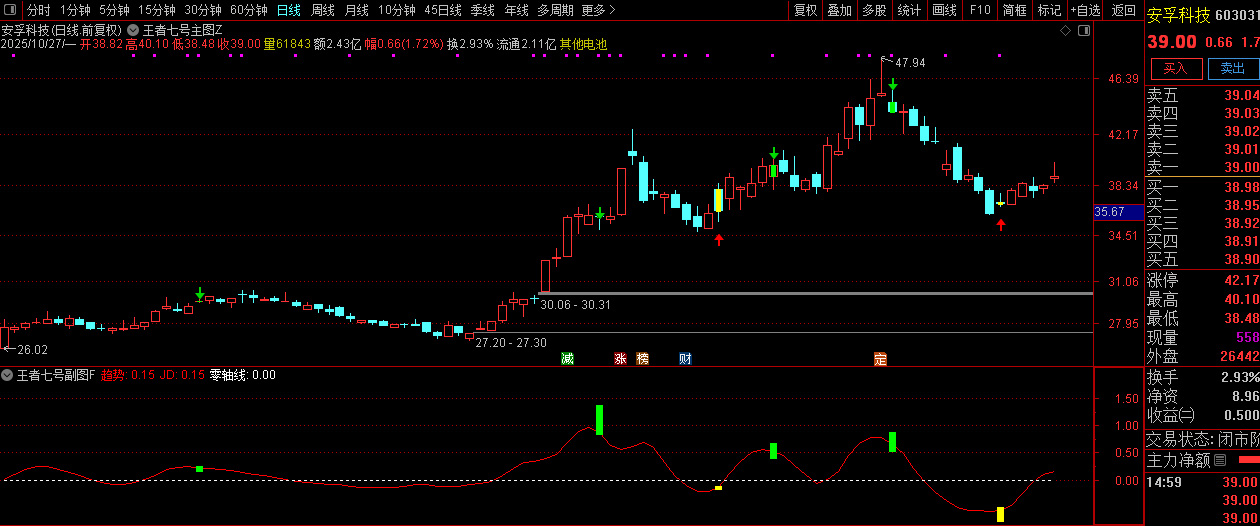Select the 周线 weekly period
The width and height of the screenshot is (1260, 526).
(322, 10)
